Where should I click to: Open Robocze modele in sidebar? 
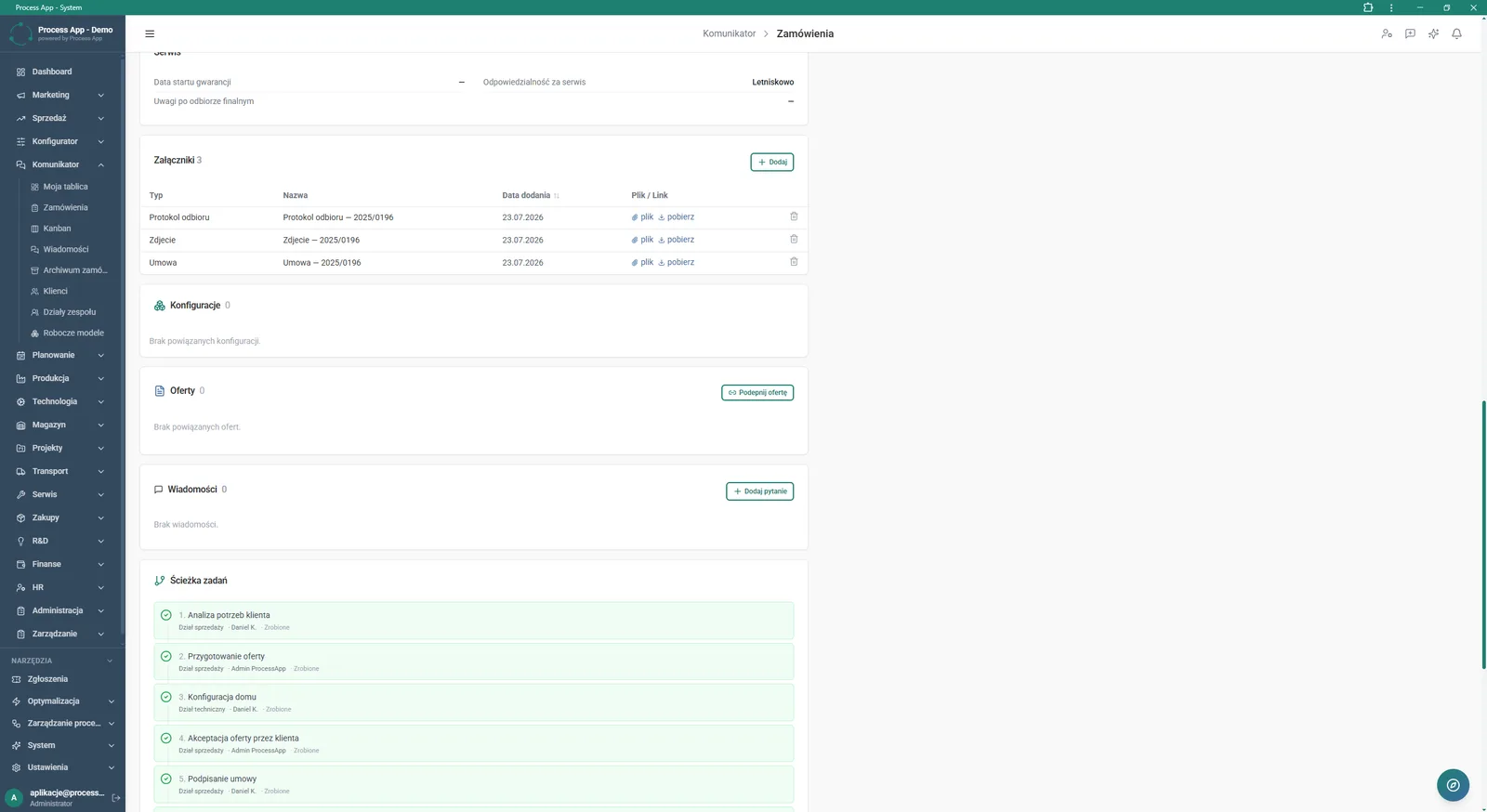click(72, 333)
